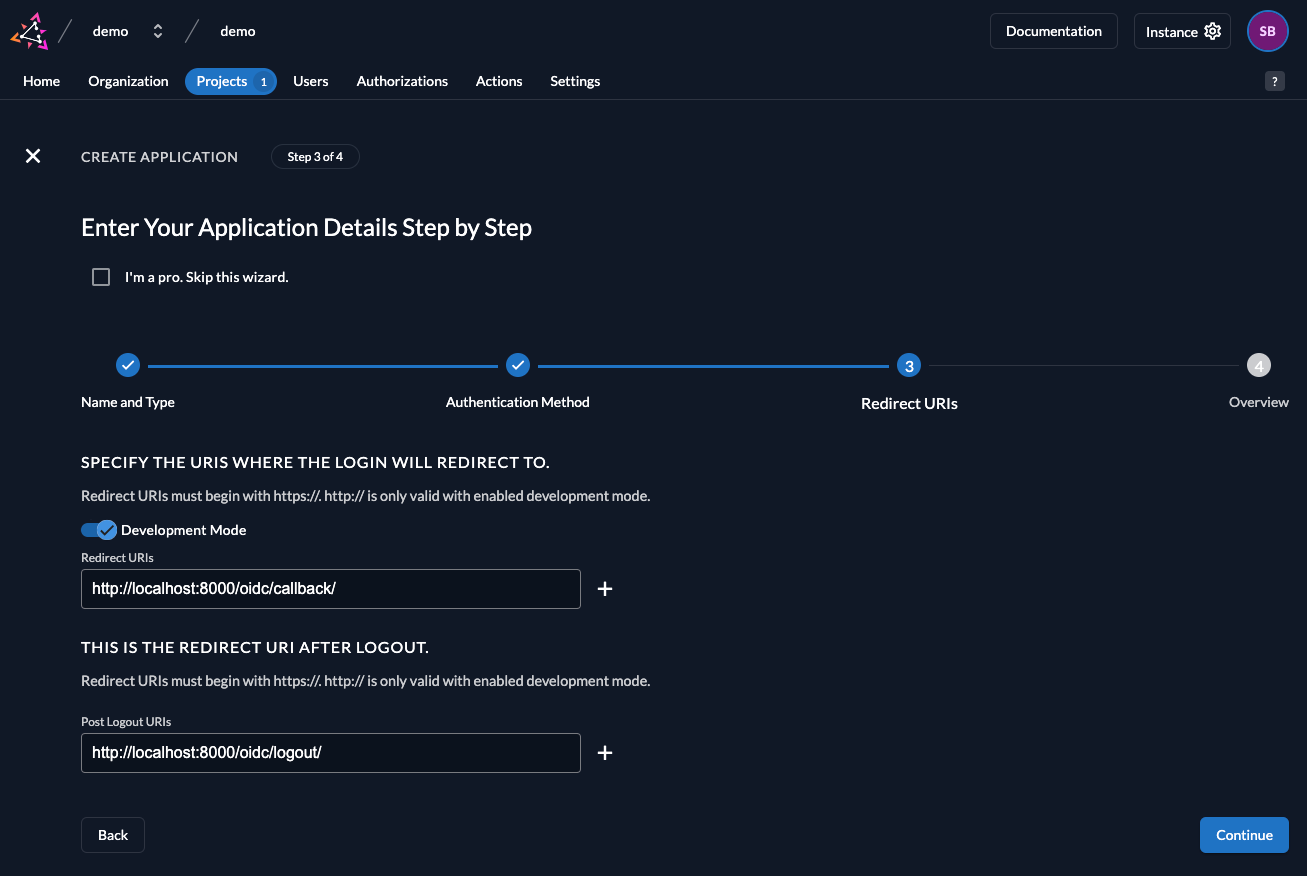The image size is (1307, 876).
Task: Click the completed Name and Type checkmark
Action: click(128, 365)
